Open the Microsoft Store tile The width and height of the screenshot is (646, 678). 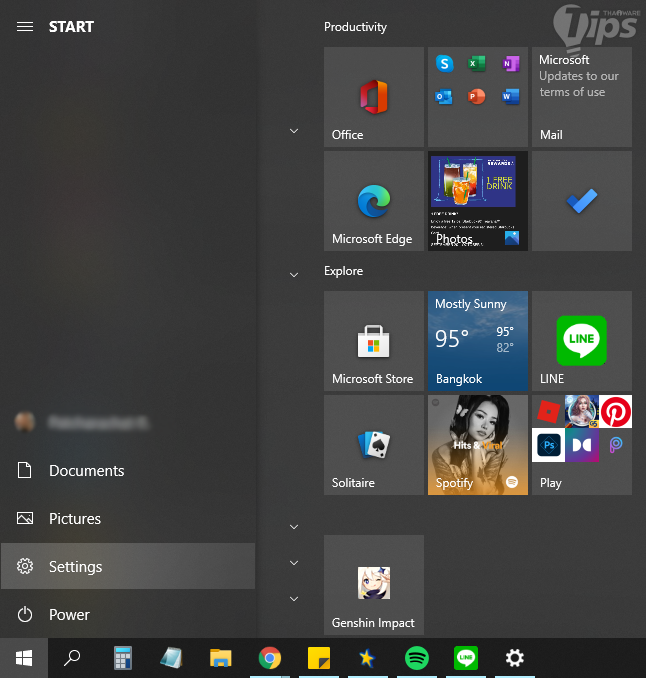tap(374, 341)
